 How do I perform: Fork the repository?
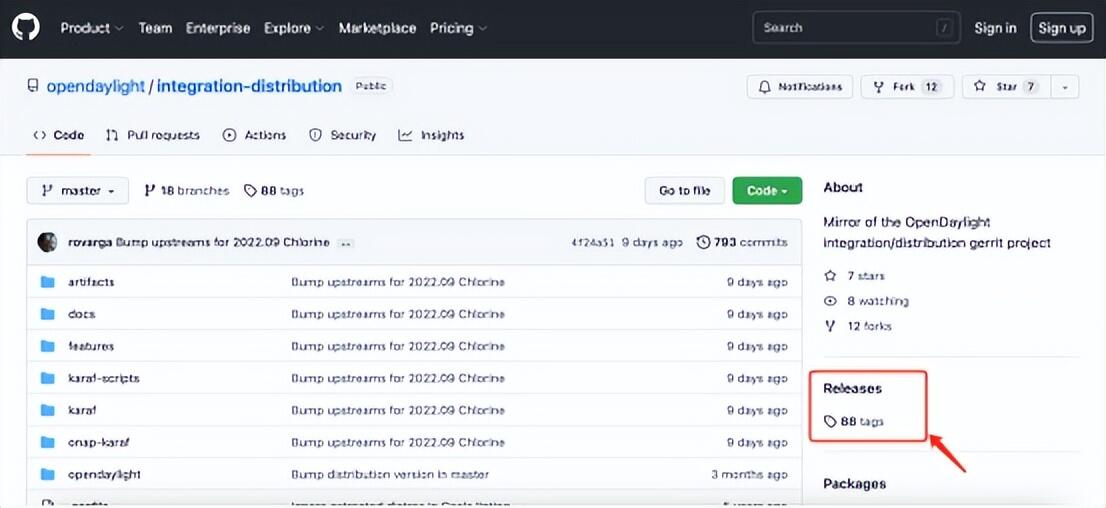coord(907,87)
